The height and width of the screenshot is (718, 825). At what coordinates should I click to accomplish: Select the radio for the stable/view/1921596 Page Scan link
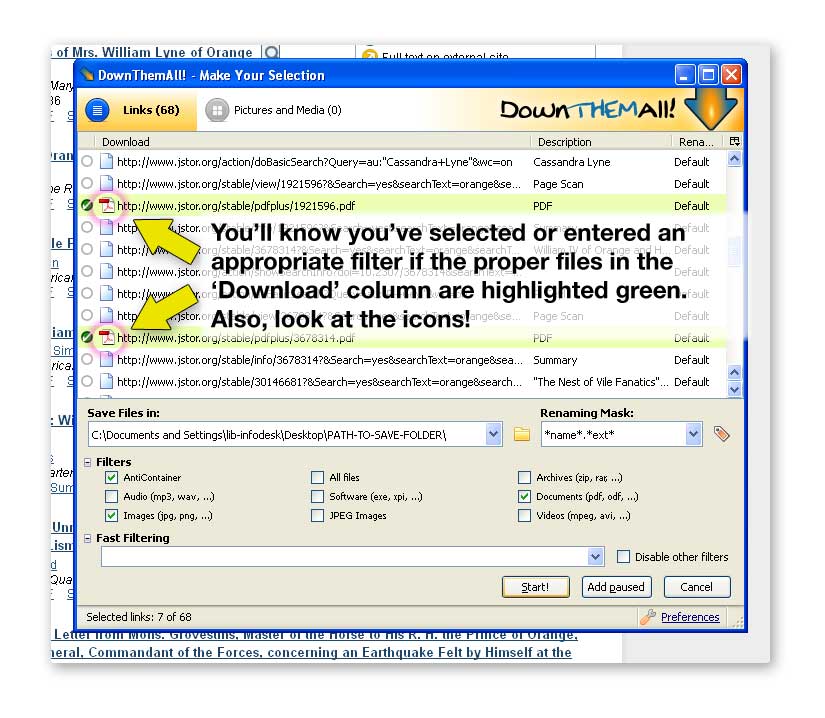click(x=87, y=184)
